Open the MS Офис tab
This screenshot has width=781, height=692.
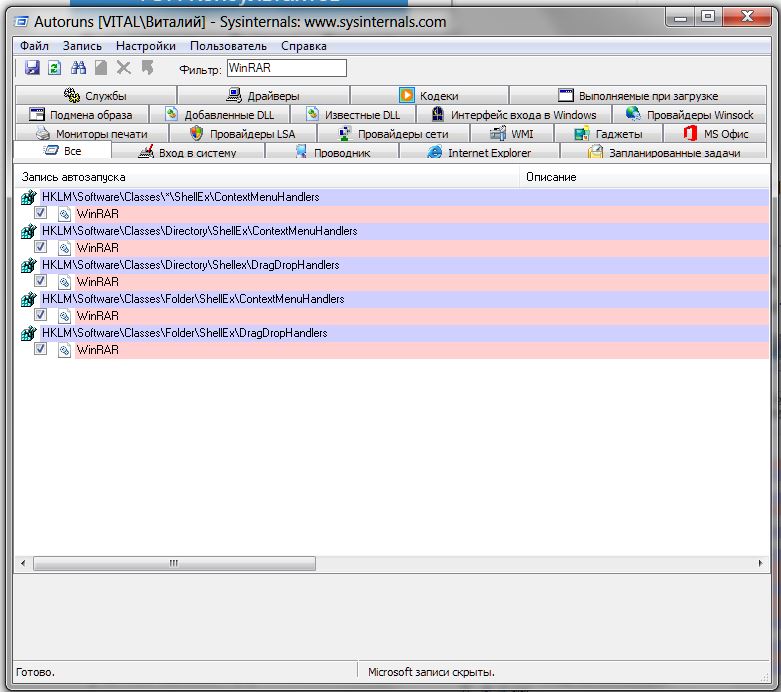[x=715, y=134]
